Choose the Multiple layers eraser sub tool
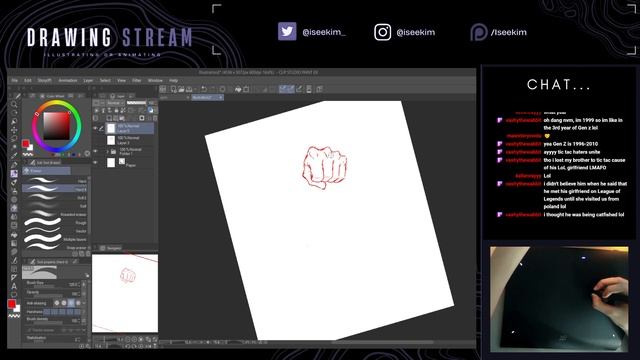Viewport: 640px width, 360px height. (x=56, y=239)
